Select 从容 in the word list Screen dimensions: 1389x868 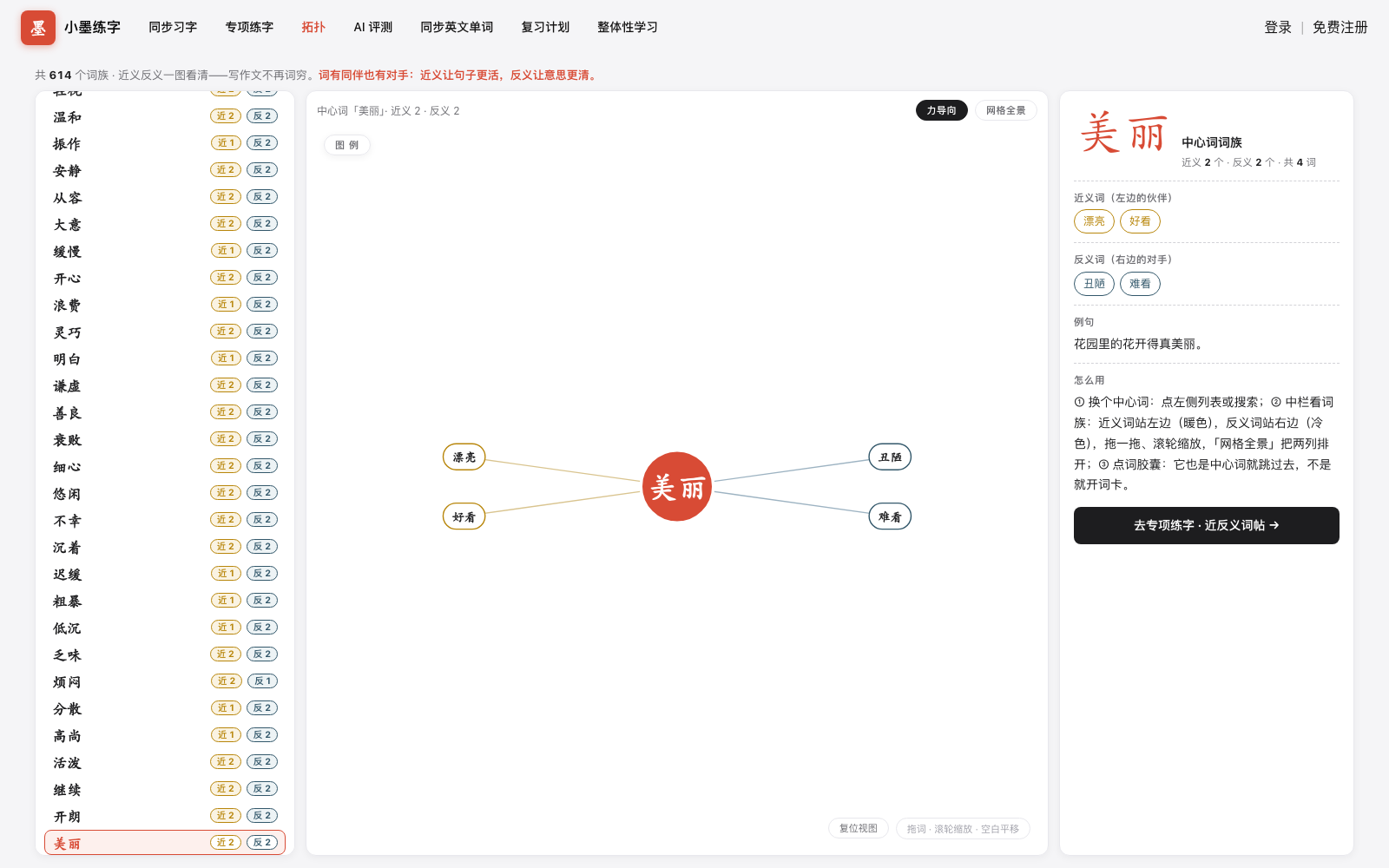click(165, 197)
